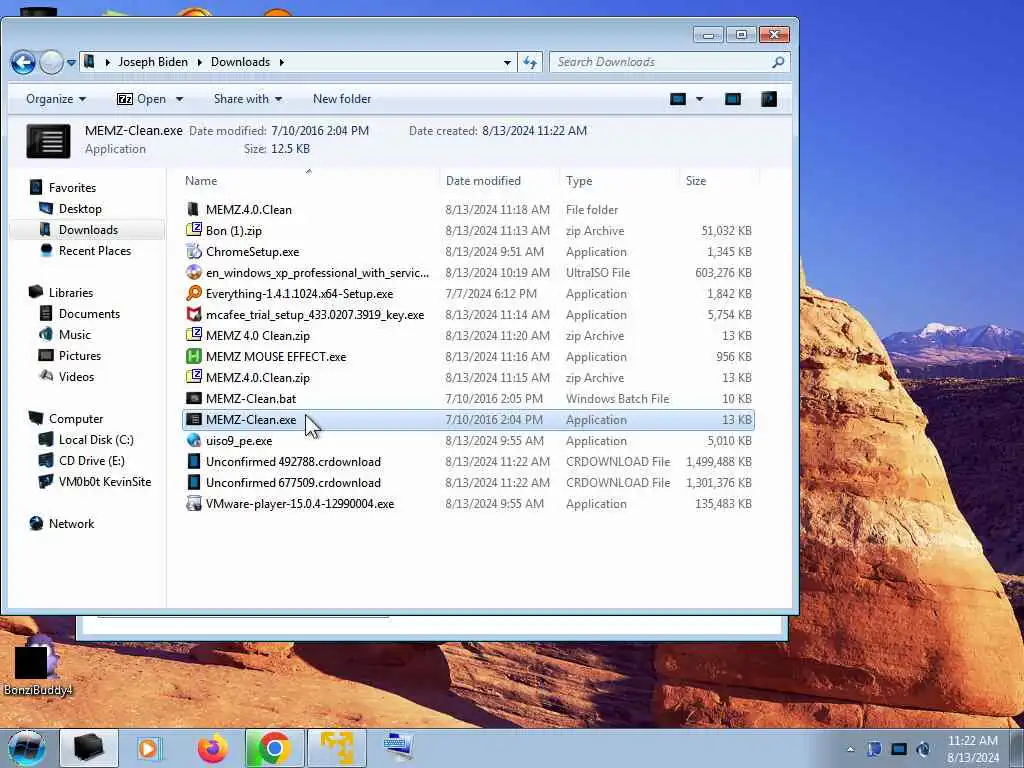Show hidden icons in system tray

click(x=850, y=749)
